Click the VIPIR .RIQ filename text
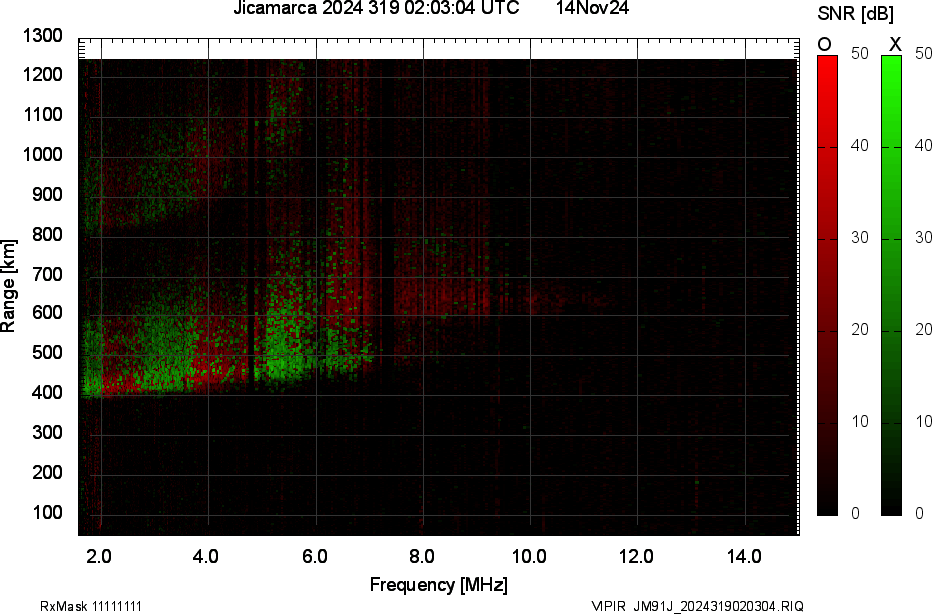 point(696,606)
